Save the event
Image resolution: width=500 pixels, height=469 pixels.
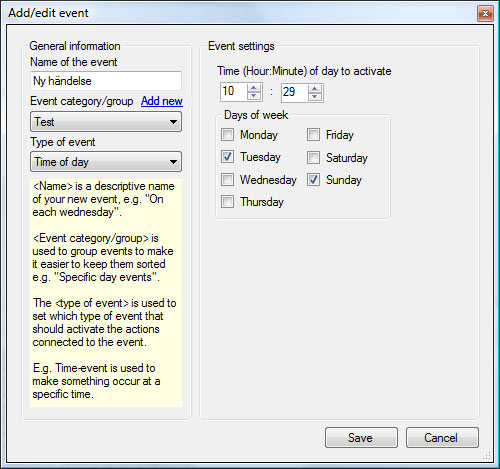(x=361, y=437)
